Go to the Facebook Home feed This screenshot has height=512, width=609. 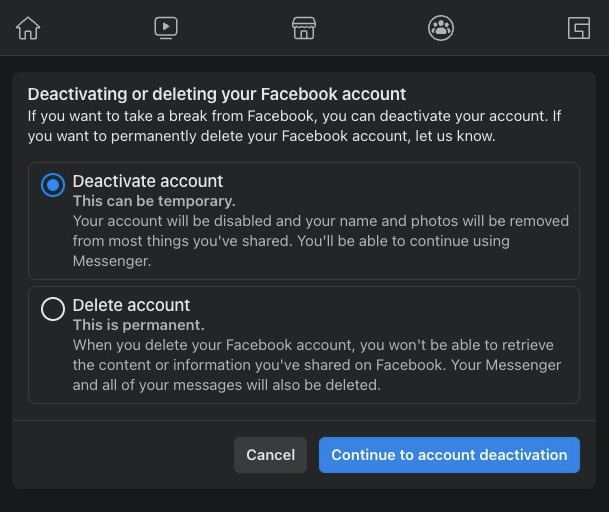click(x=28, y=28)
